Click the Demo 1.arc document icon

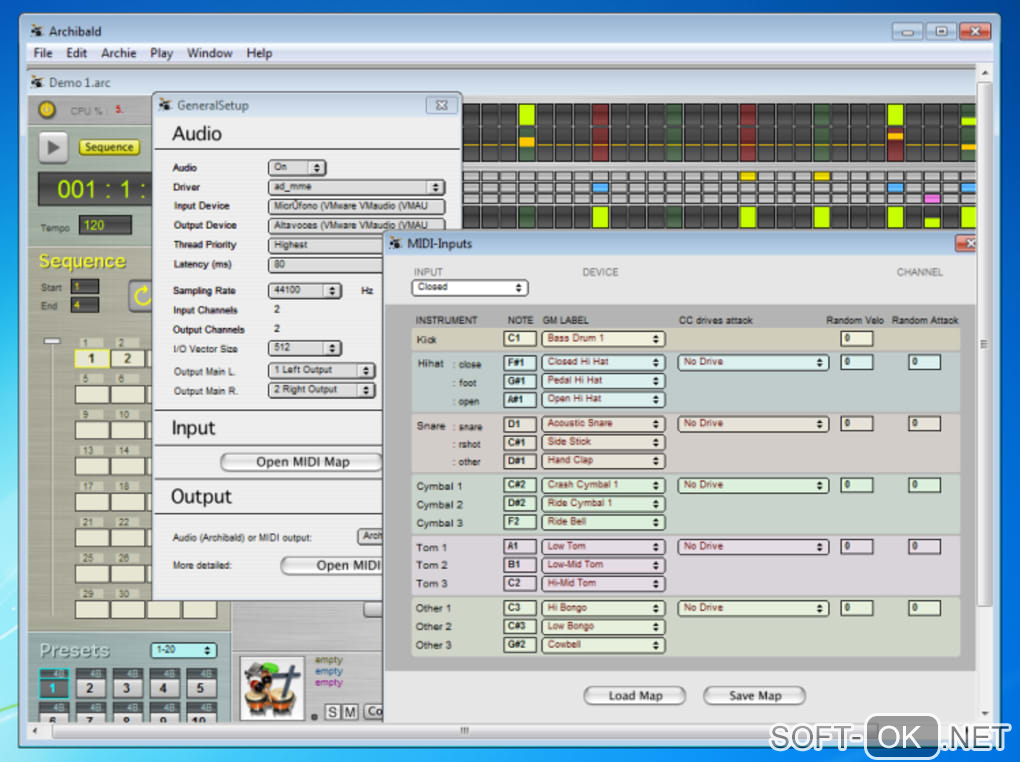[37, 82]
